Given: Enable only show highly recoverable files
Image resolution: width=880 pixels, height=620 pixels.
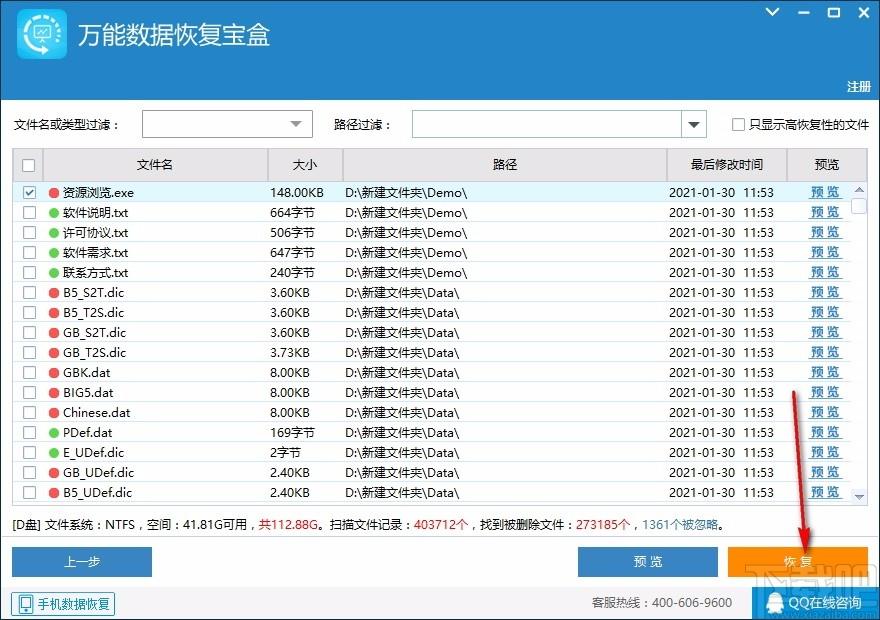Looking at the screenshot, I should [x=738, y=125].
